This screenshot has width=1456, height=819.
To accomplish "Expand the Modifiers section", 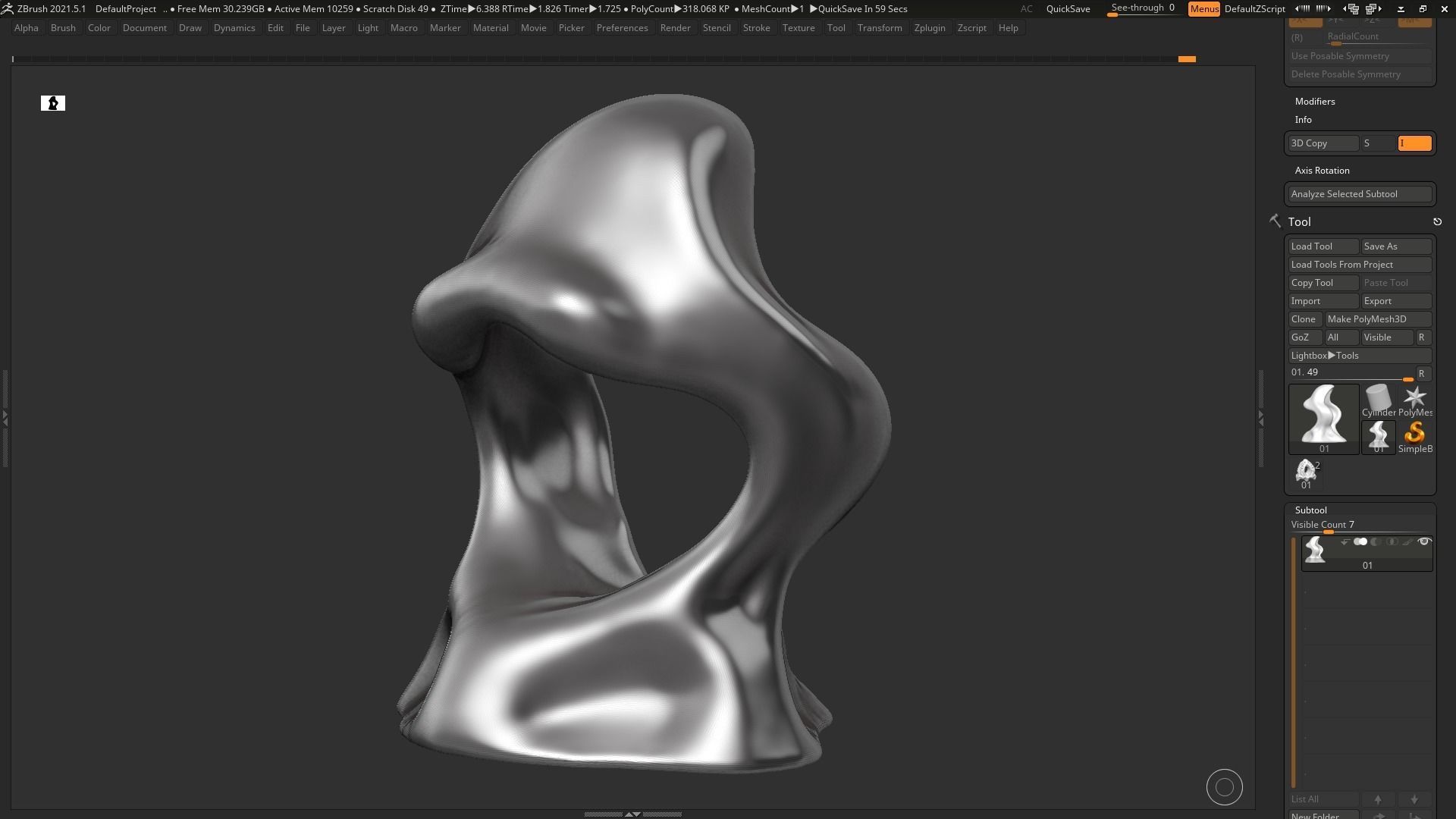I will tap(1315, 102).
